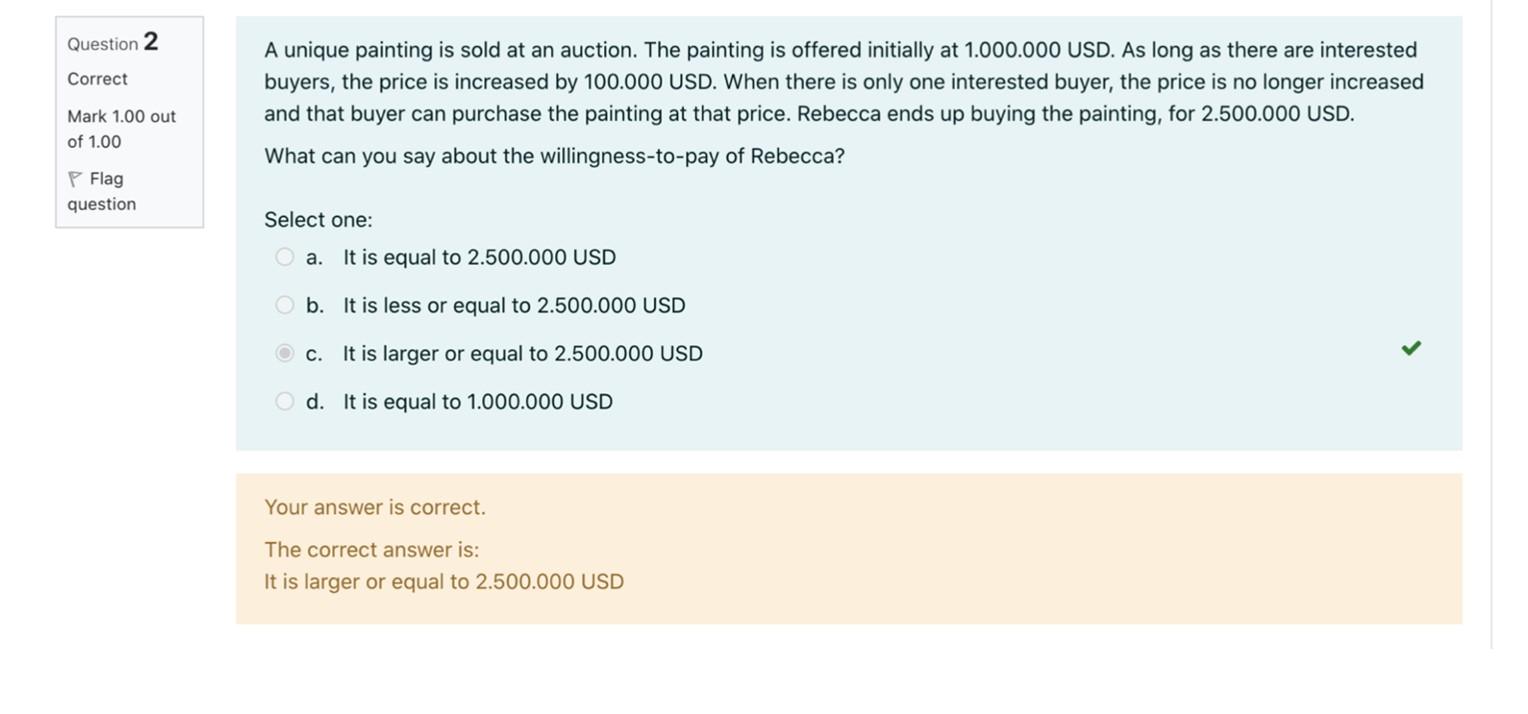Click the "Your answer is correct." feedback
This screenshot has height=714, width=1528.
374,507
